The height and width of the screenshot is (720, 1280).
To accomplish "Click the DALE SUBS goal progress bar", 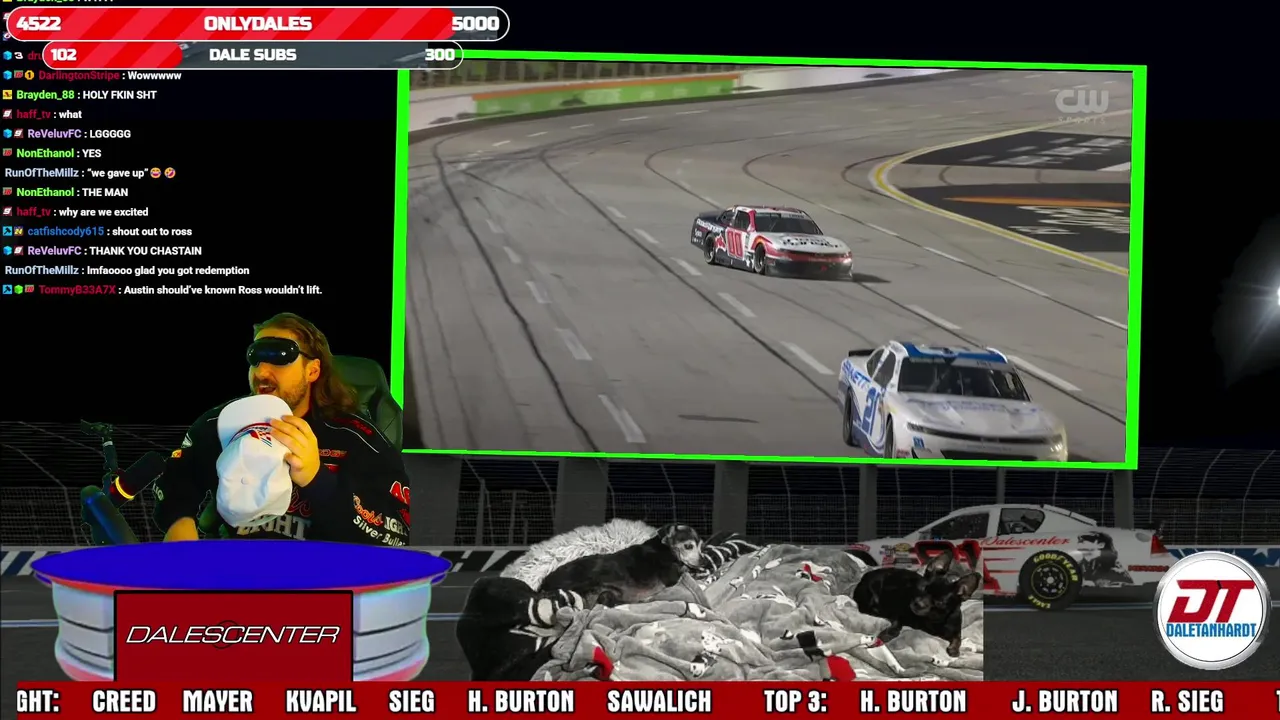I will click(x=252, y=55).
